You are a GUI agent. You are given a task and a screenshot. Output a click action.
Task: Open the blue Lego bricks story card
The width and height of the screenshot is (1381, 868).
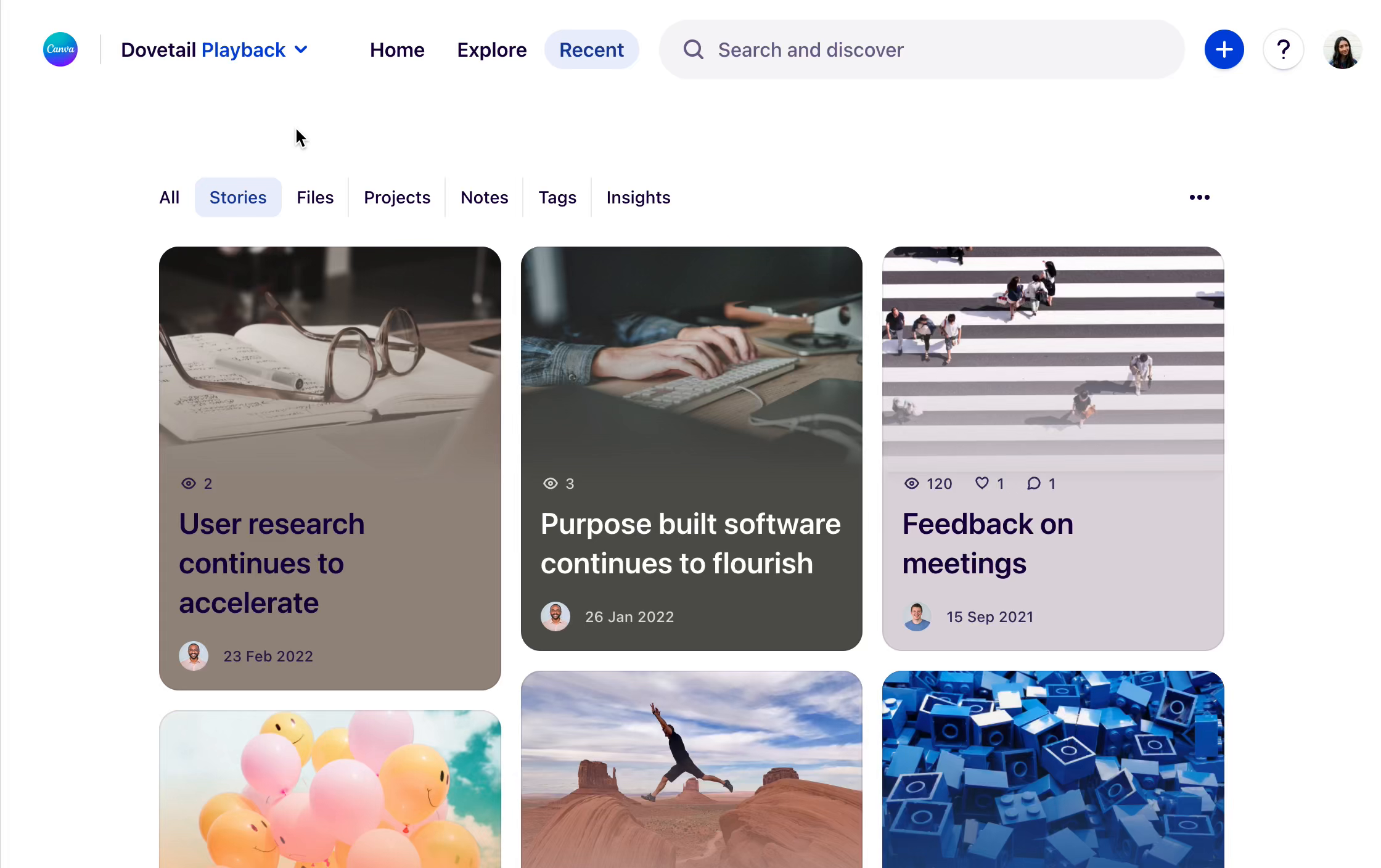1053,769
